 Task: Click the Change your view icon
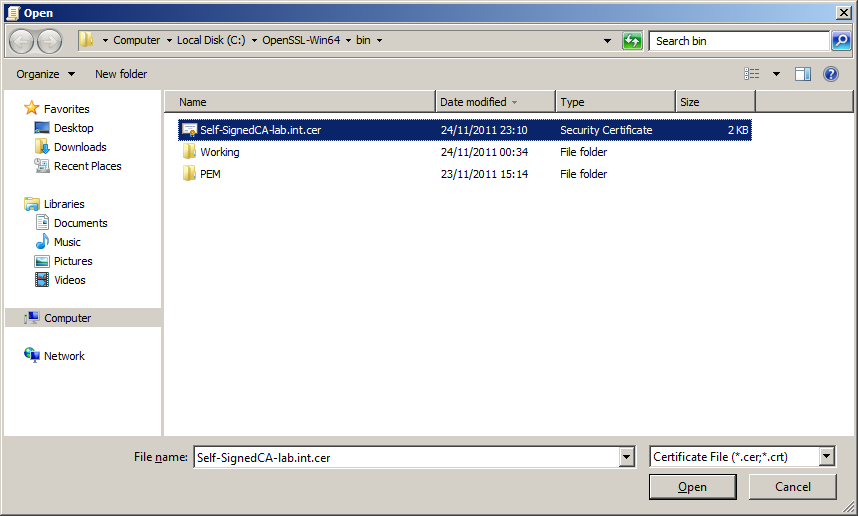pyautogui.click(x=752, y=74)
